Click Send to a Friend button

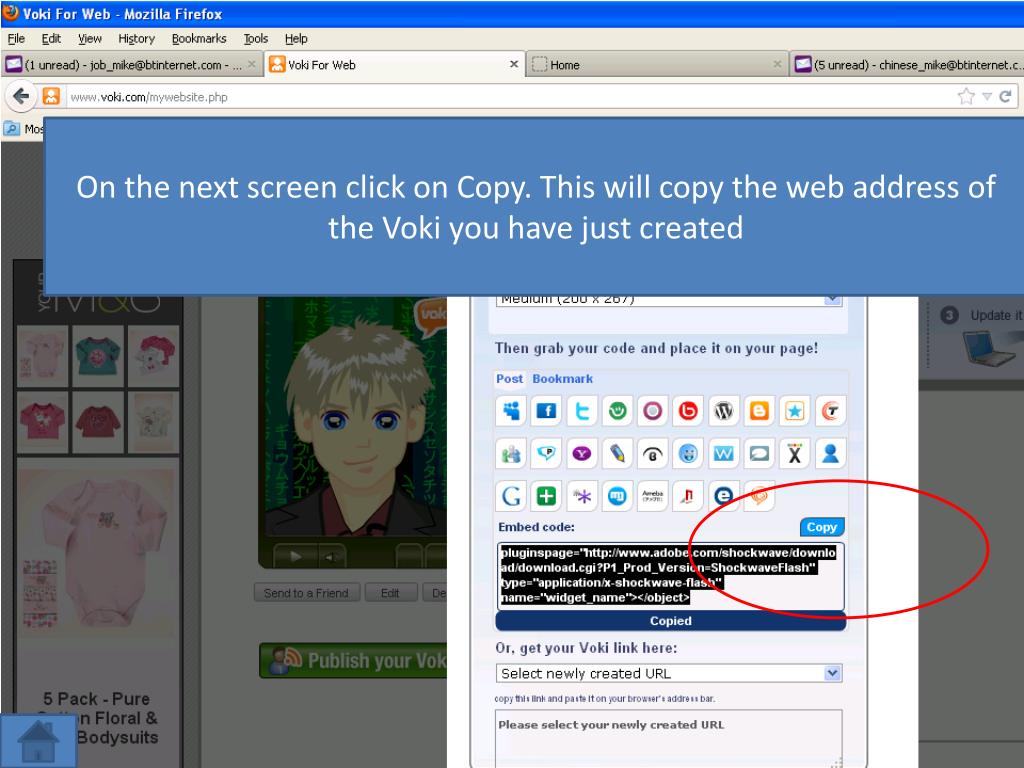pyautogui.click(x=306, y=593)
